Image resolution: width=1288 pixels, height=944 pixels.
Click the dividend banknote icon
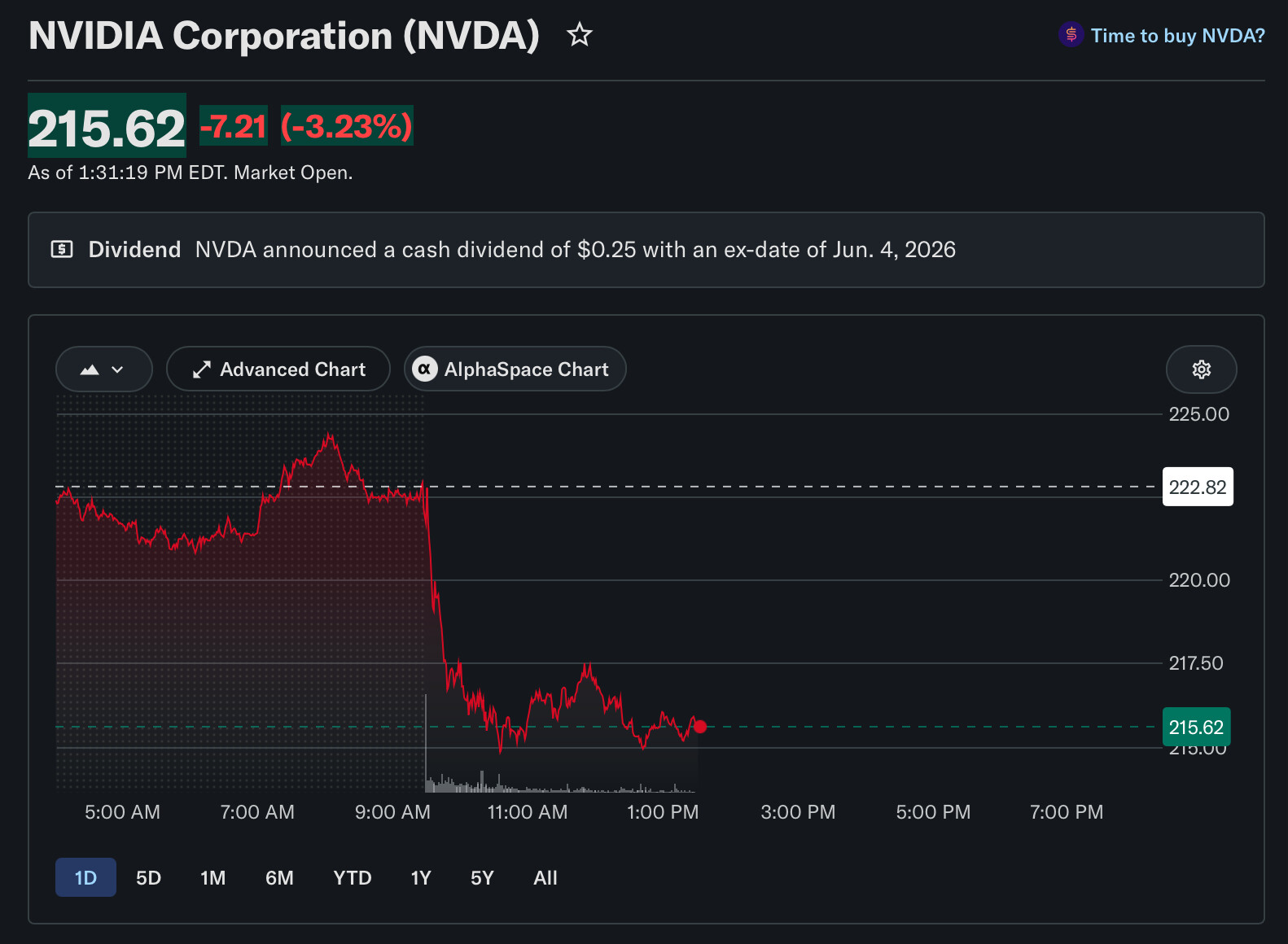[62, 249]
